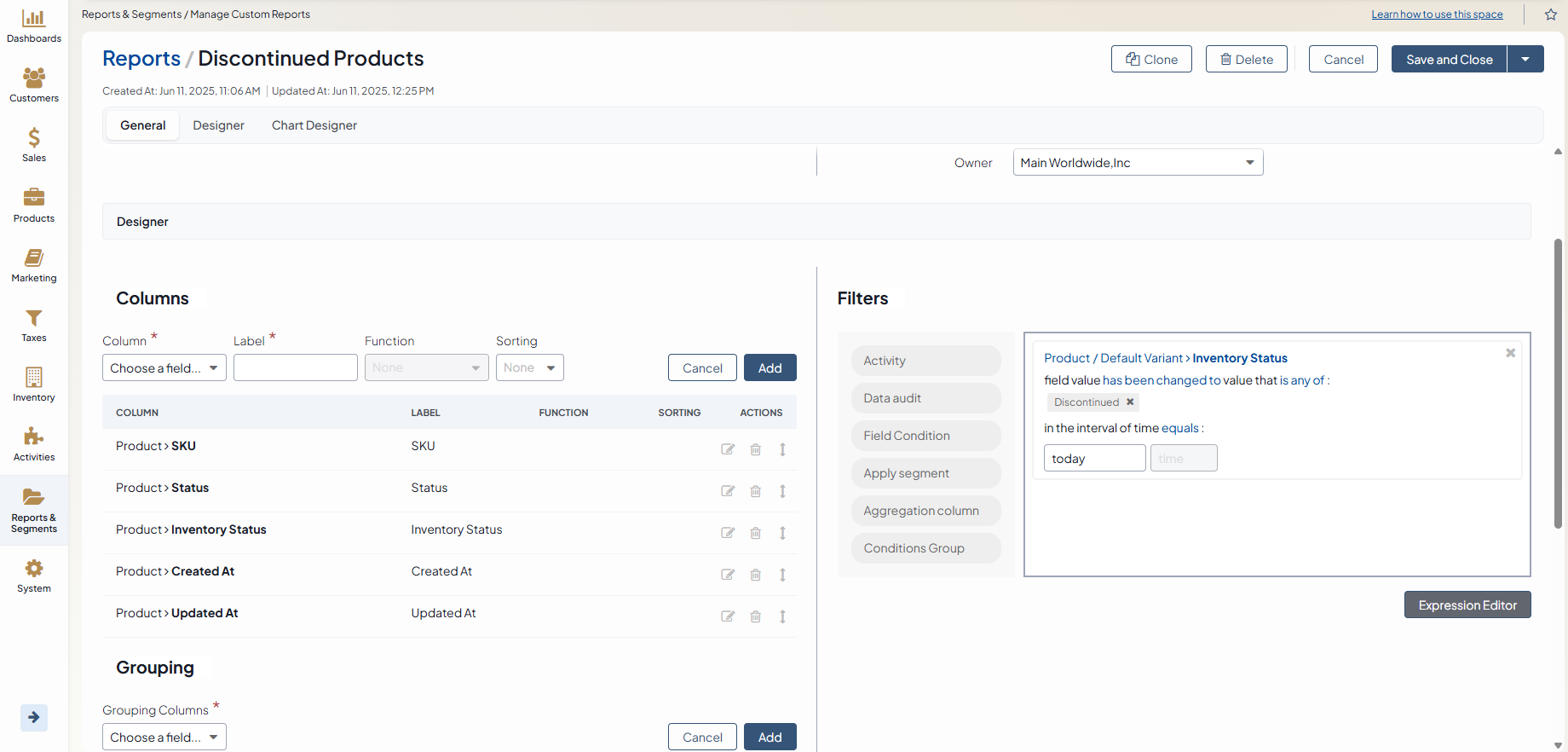
Task: Close the Inventory Status filter condition
Action: [1510, 353]
